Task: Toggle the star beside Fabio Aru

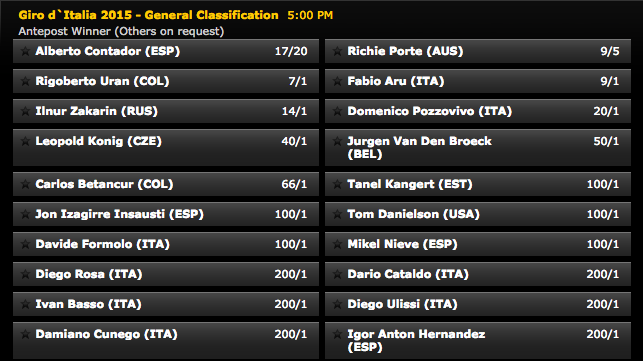Action: (x=337, y=81)
